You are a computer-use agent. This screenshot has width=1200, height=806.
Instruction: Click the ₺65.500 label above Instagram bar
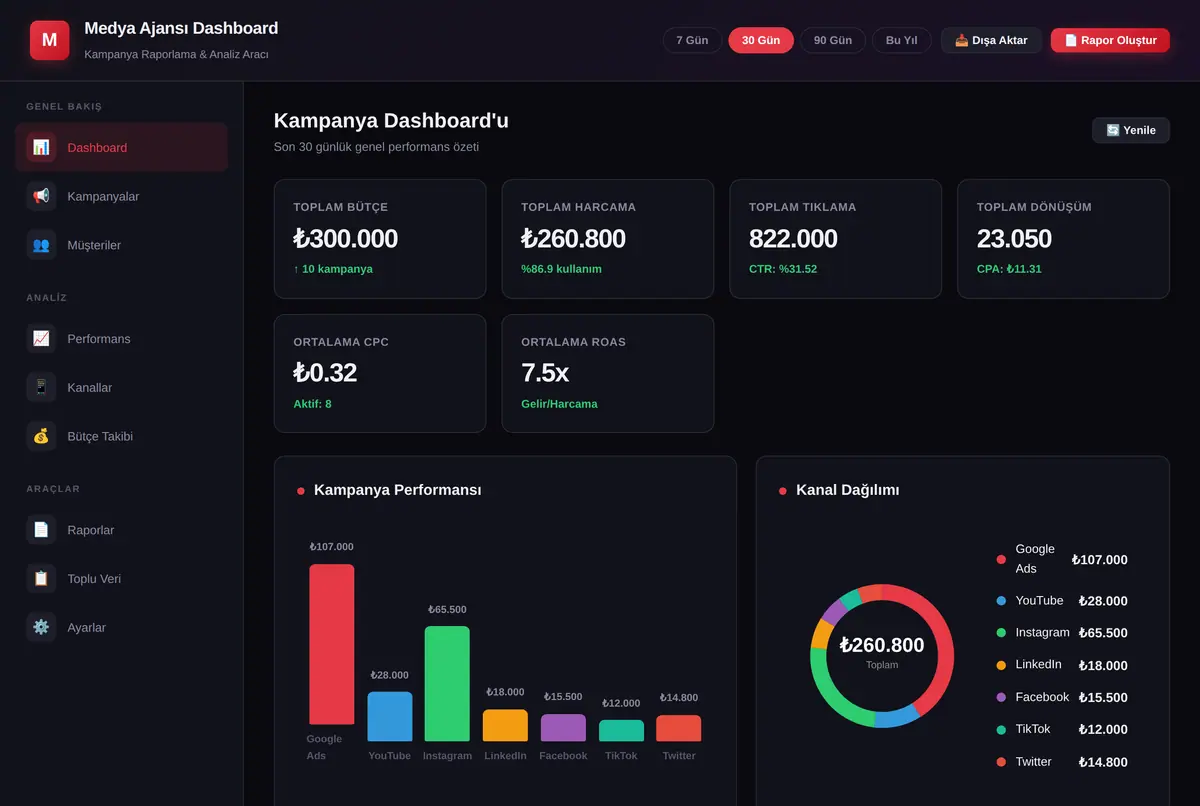pyautogui.click(x=447, y=609)
